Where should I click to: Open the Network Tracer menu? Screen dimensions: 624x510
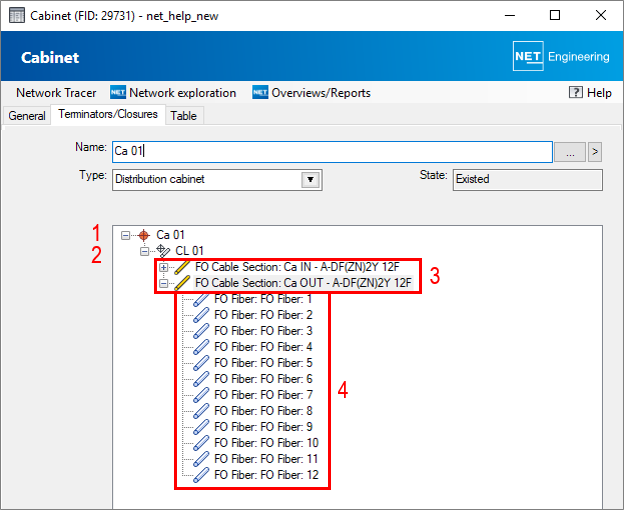[x=56, y=93]
